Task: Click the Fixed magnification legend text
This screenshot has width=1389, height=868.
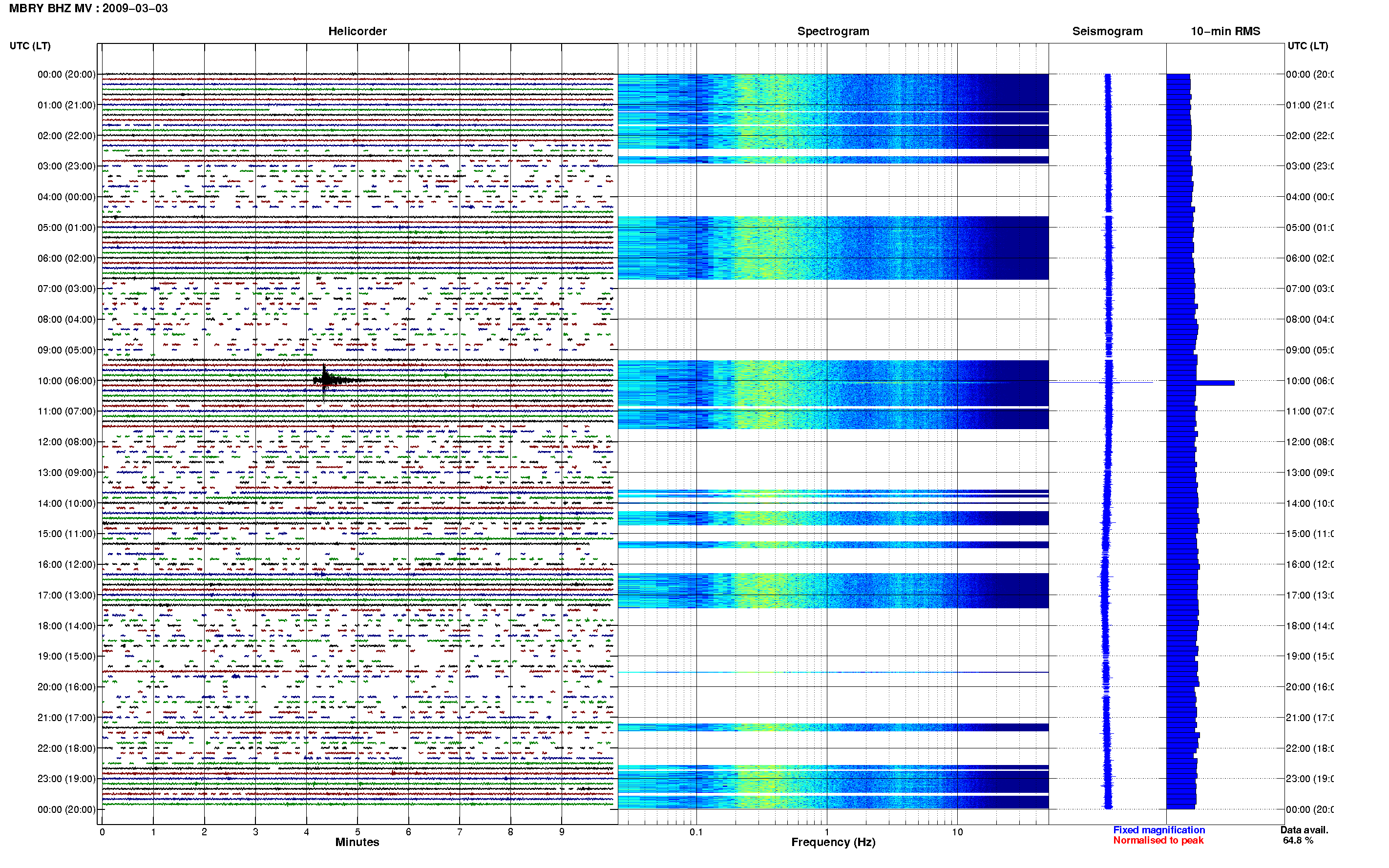Action: [1159, 830]
